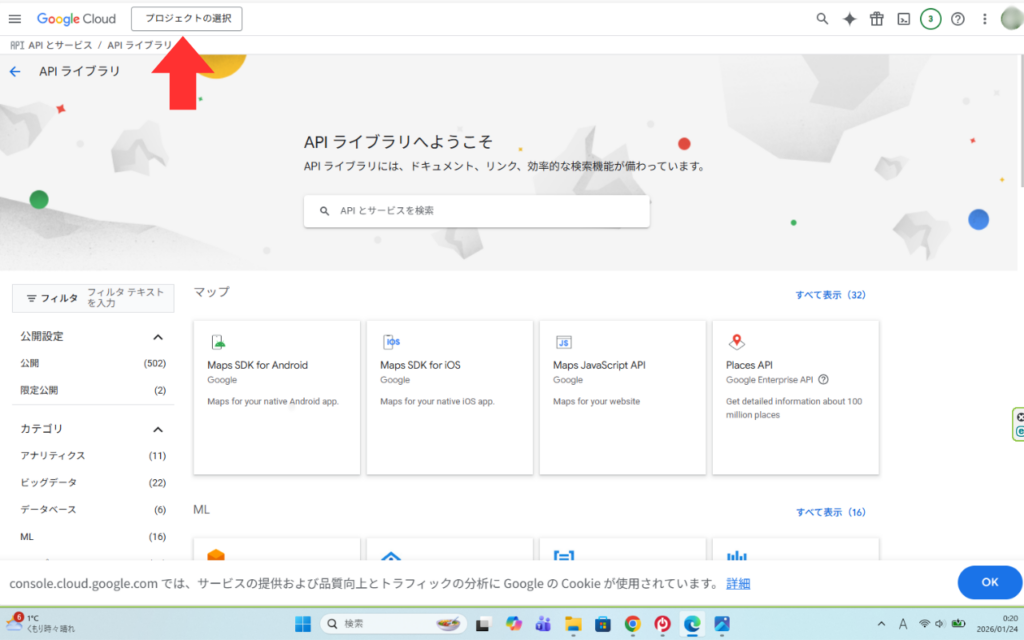Click the API and services search field
The image size is (1024, 640).
[x=476, y=211]
